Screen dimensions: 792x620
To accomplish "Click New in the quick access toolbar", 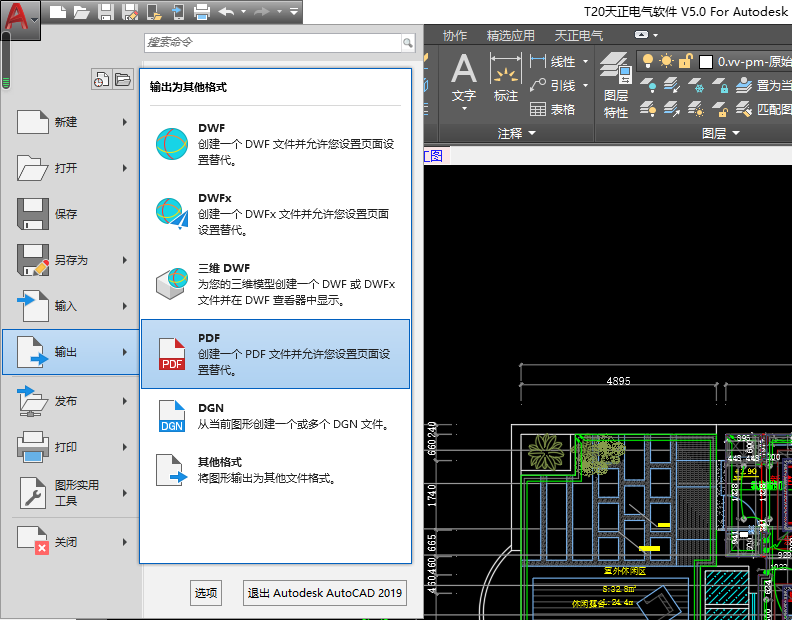I will coord(57,11).
